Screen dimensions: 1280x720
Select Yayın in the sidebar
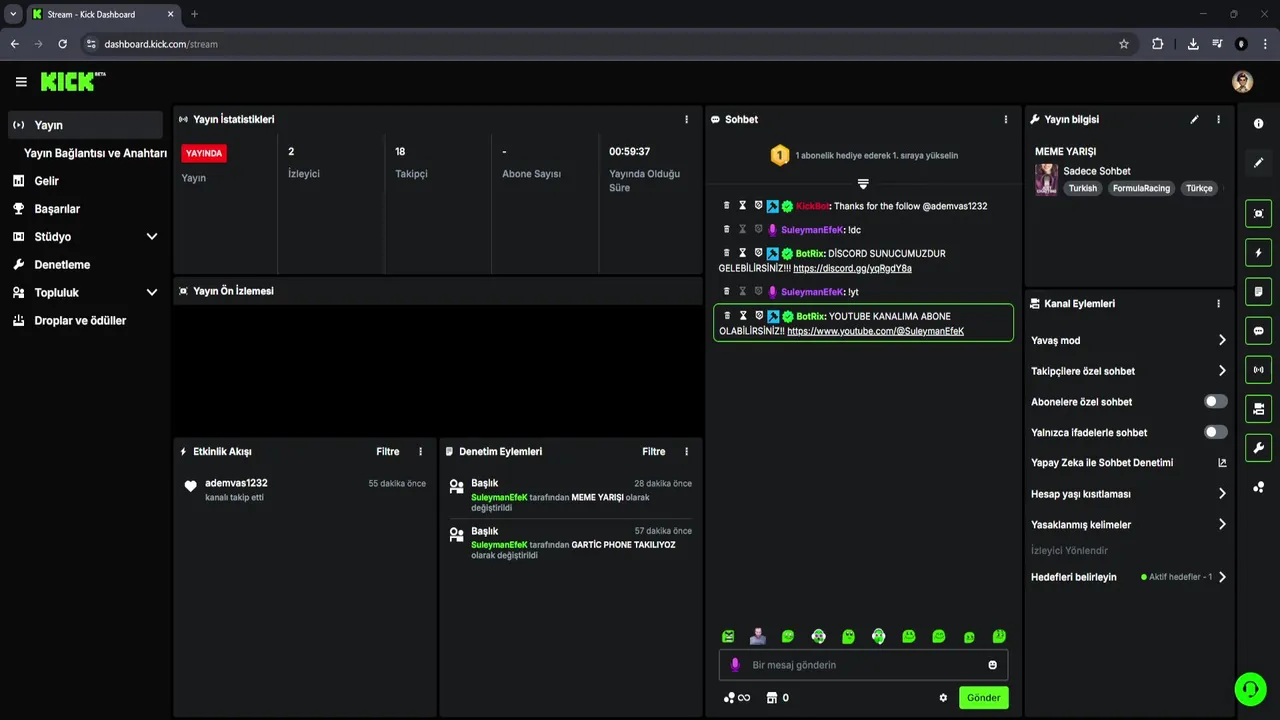click(85, 125)
